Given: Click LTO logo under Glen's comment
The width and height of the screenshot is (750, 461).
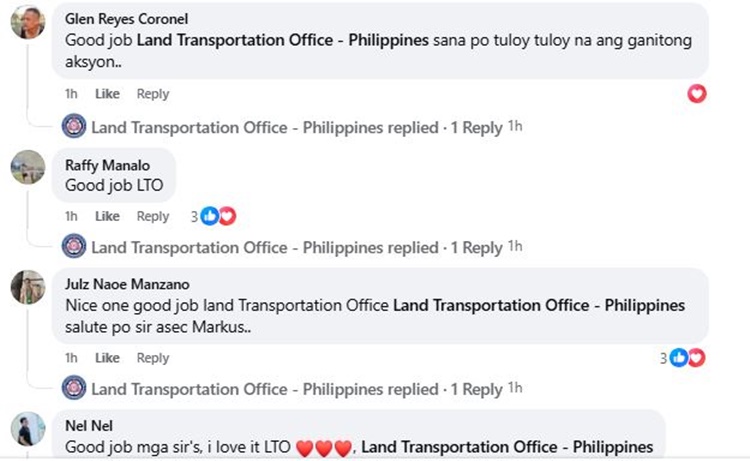Looking at the screenshot, I should [x=74, y=127].
